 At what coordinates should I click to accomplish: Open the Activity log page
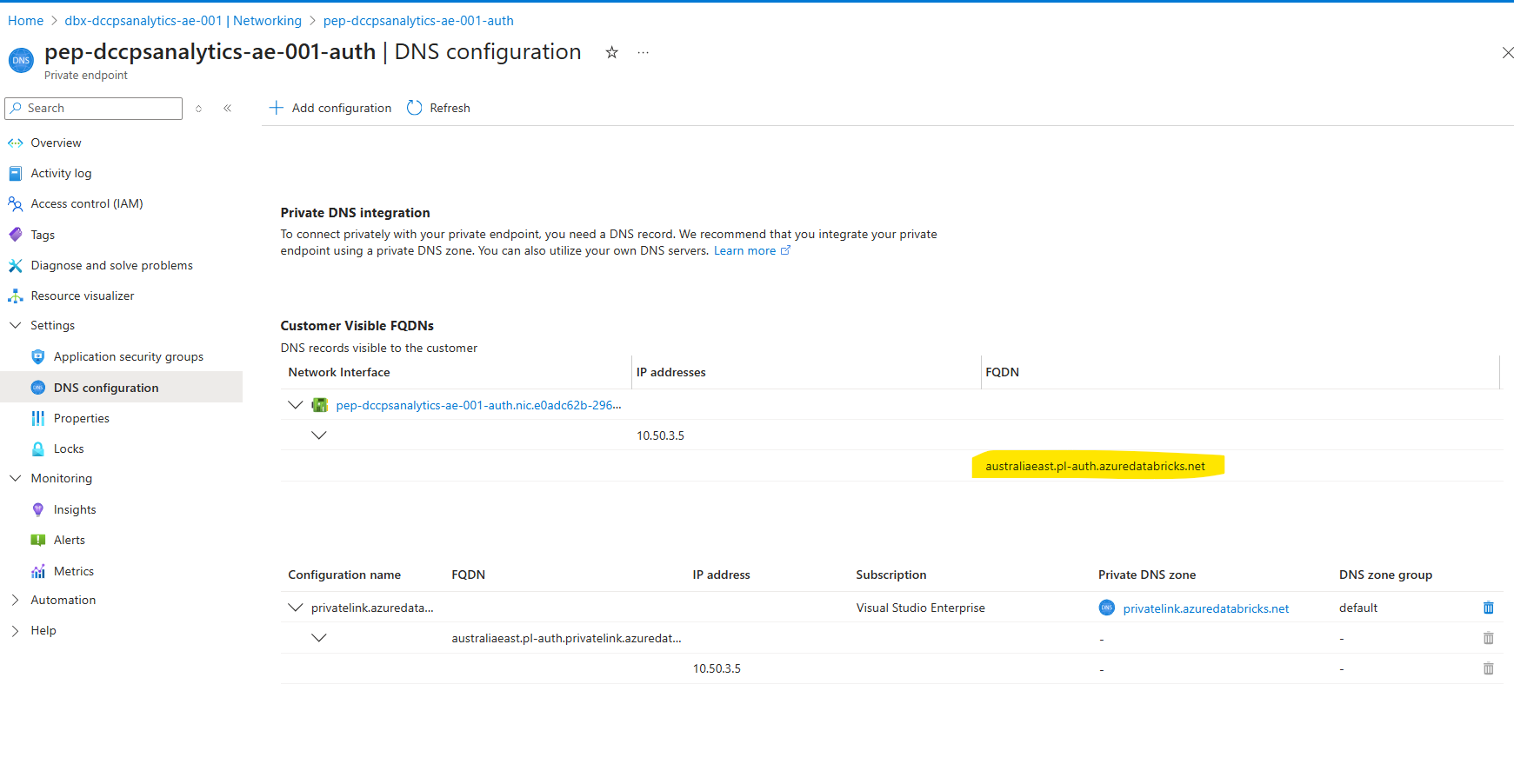61,173
